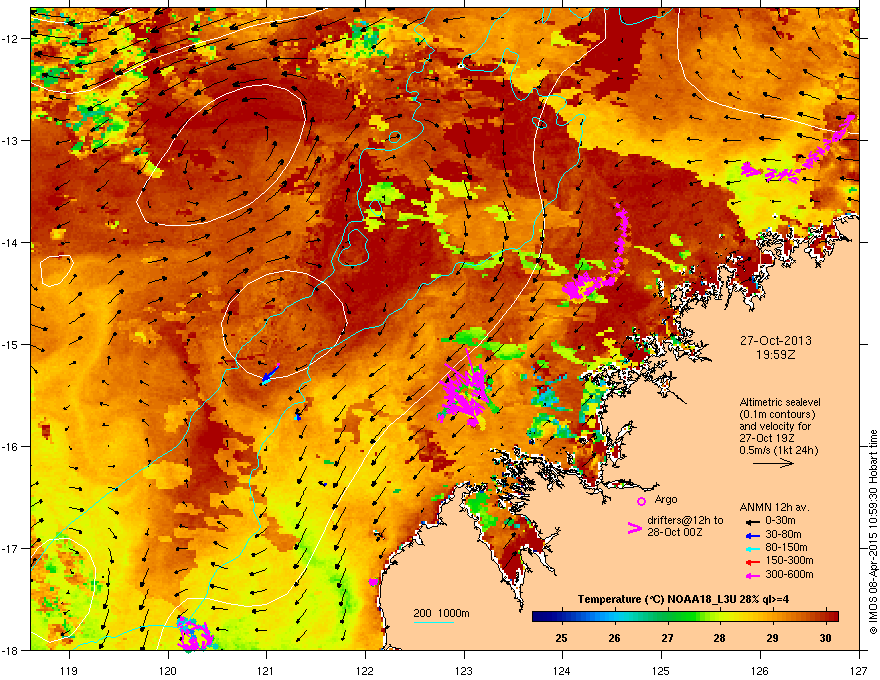The width and height of the screenshot is (880, 680).
Task: Click the latitude axis label '-13'
Action: pos(12,141)
